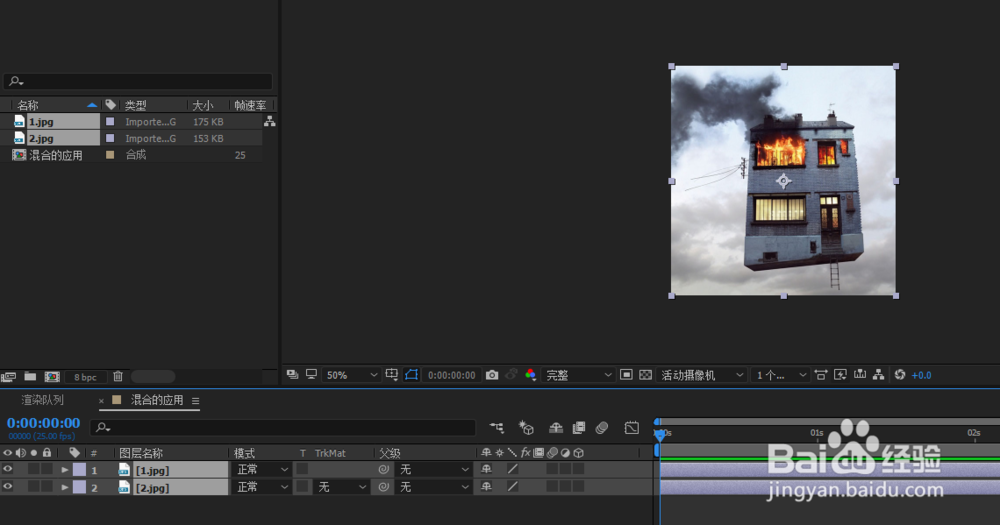This screenshot has width=1000, height=525.
Task: Open the 混合的应用 timeline panel menu
Action: (x=195, y=401)
